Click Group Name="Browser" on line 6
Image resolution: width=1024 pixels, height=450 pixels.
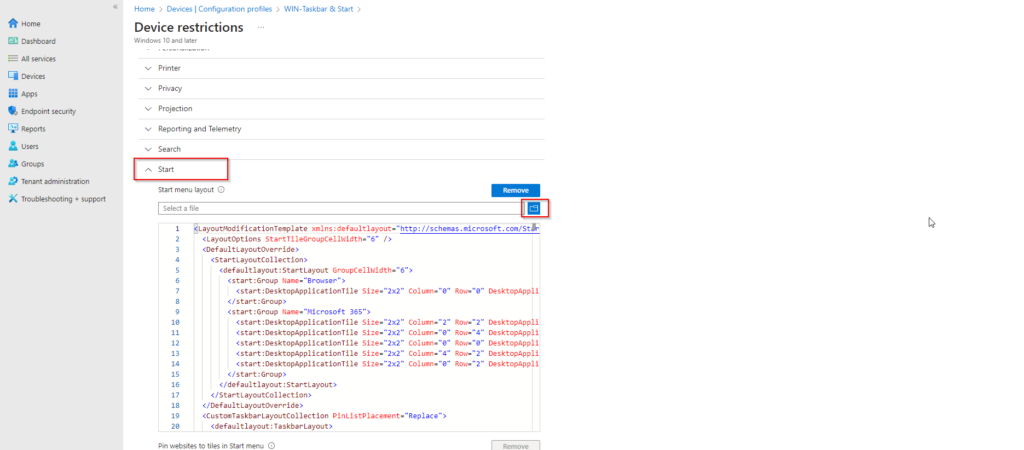(x=286, y=280)
